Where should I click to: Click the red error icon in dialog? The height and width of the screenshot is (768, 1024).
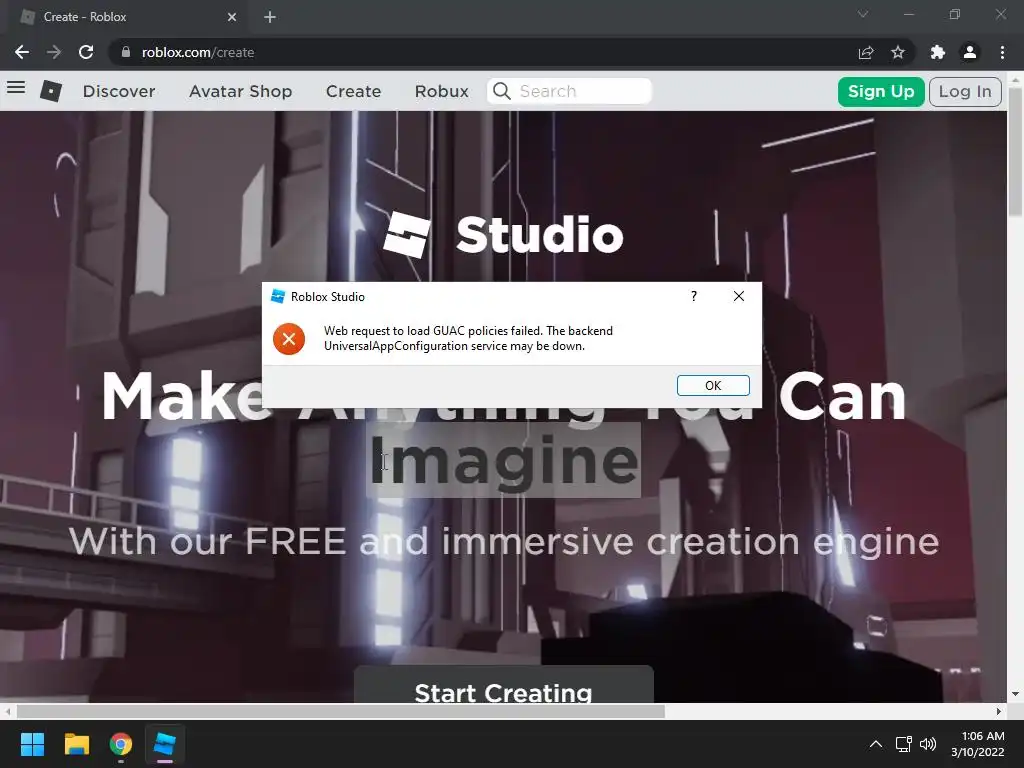pos(289,339)
